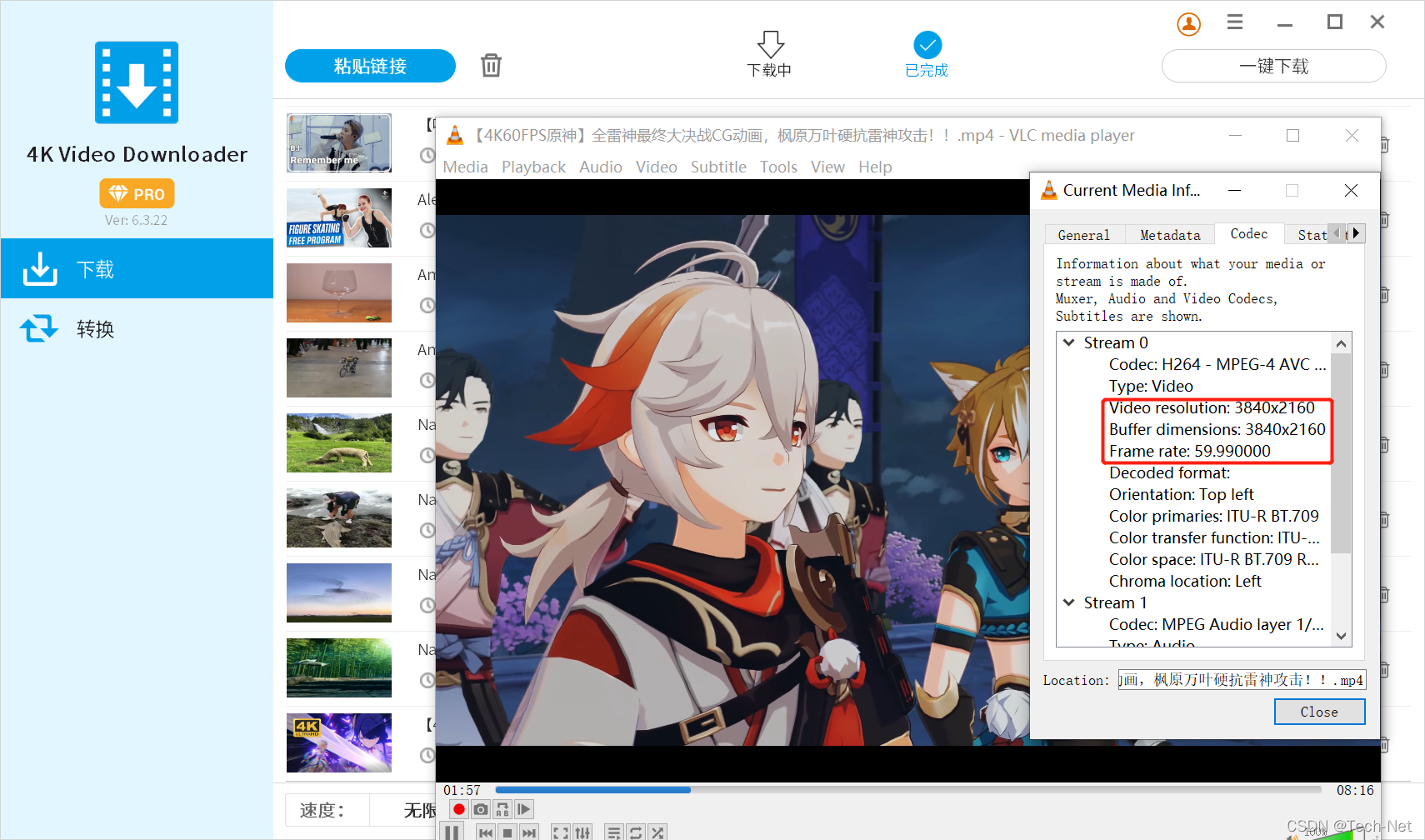Open the wine glass video thumbnail
The width and height of the screenshot is (1425, 840).
click(339, 293)
